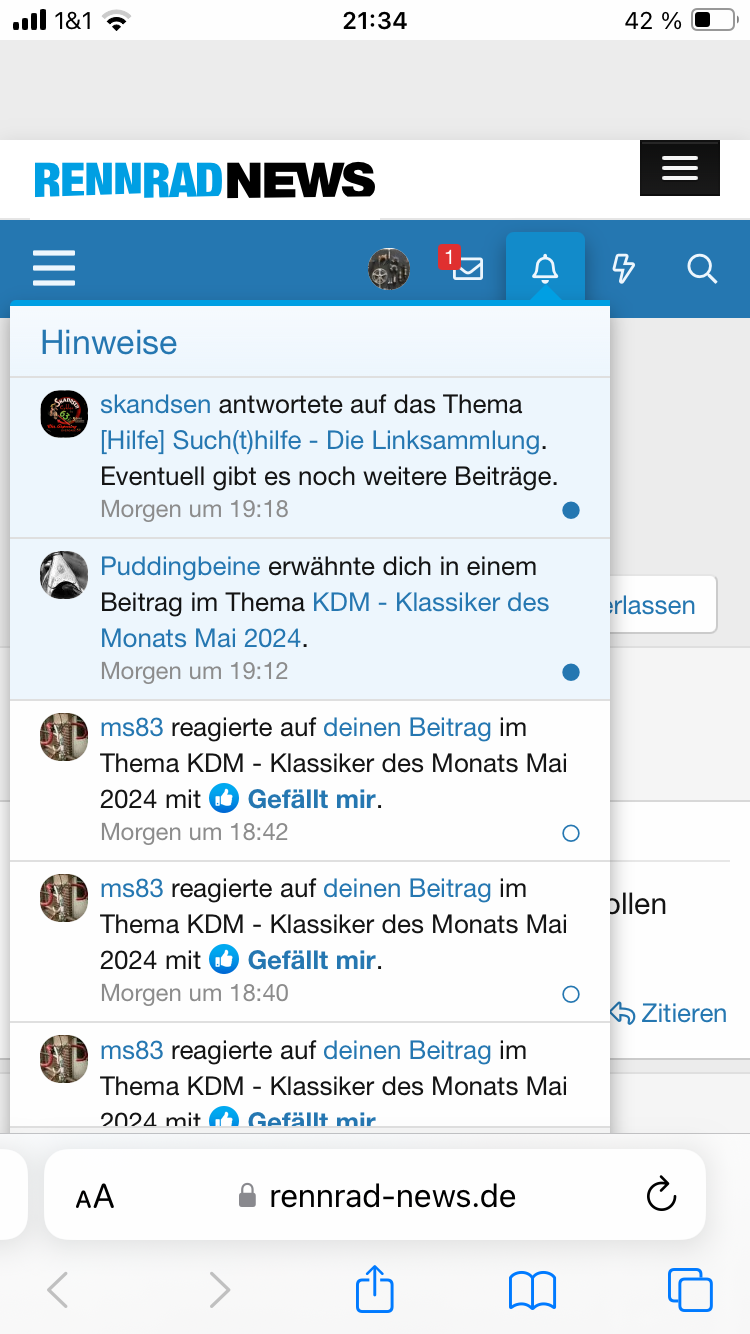Image resolution: width=750 pixels, height=1334 pixels.
Task: Tap the magnifier search icon
Action: click(702, 268)
